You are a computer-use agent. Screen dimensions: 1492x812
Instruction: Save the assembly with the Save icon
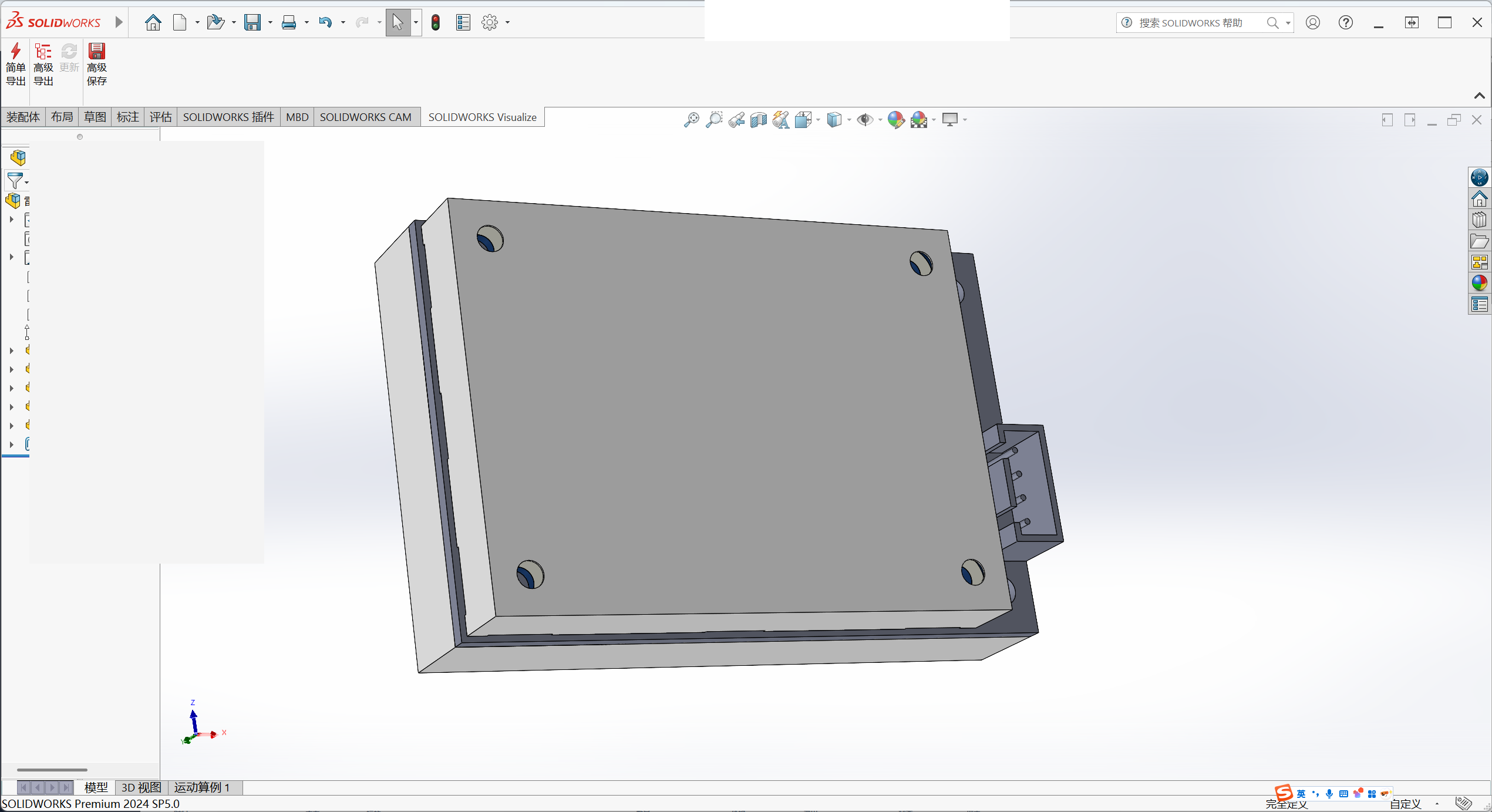pyautogui.click(x=252, y=22)
